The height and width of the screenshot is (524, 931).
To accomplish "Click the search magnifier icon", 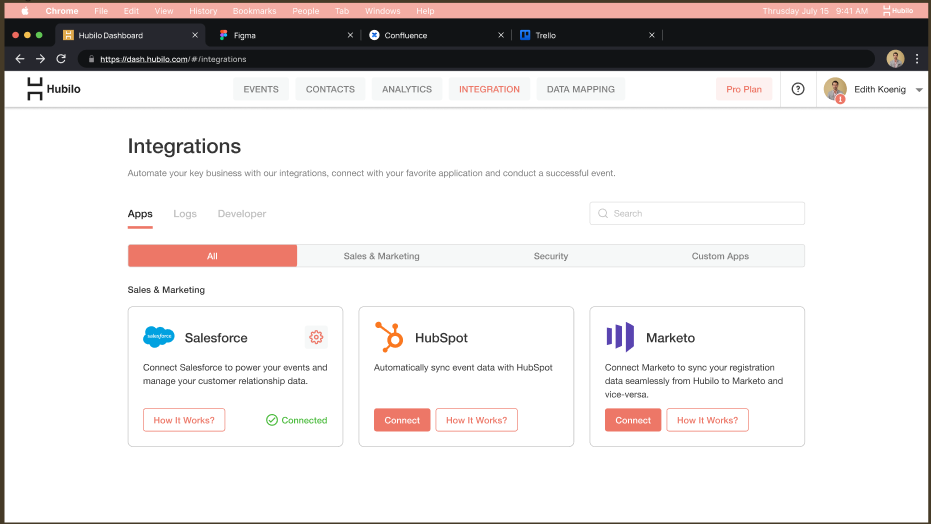I will click(x=603, y=214).
